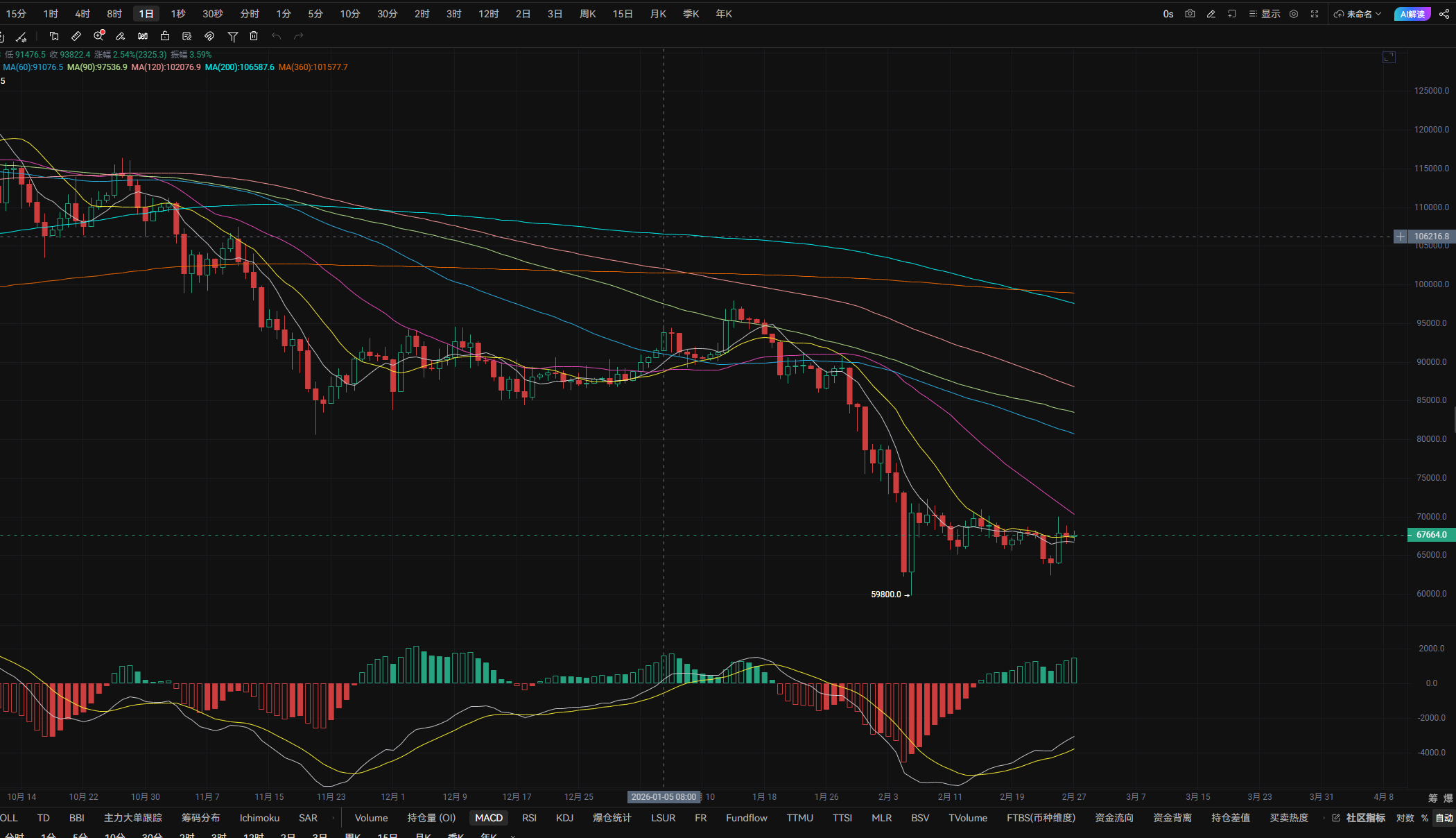Click the trash delete drawings icon

point(254,36)
